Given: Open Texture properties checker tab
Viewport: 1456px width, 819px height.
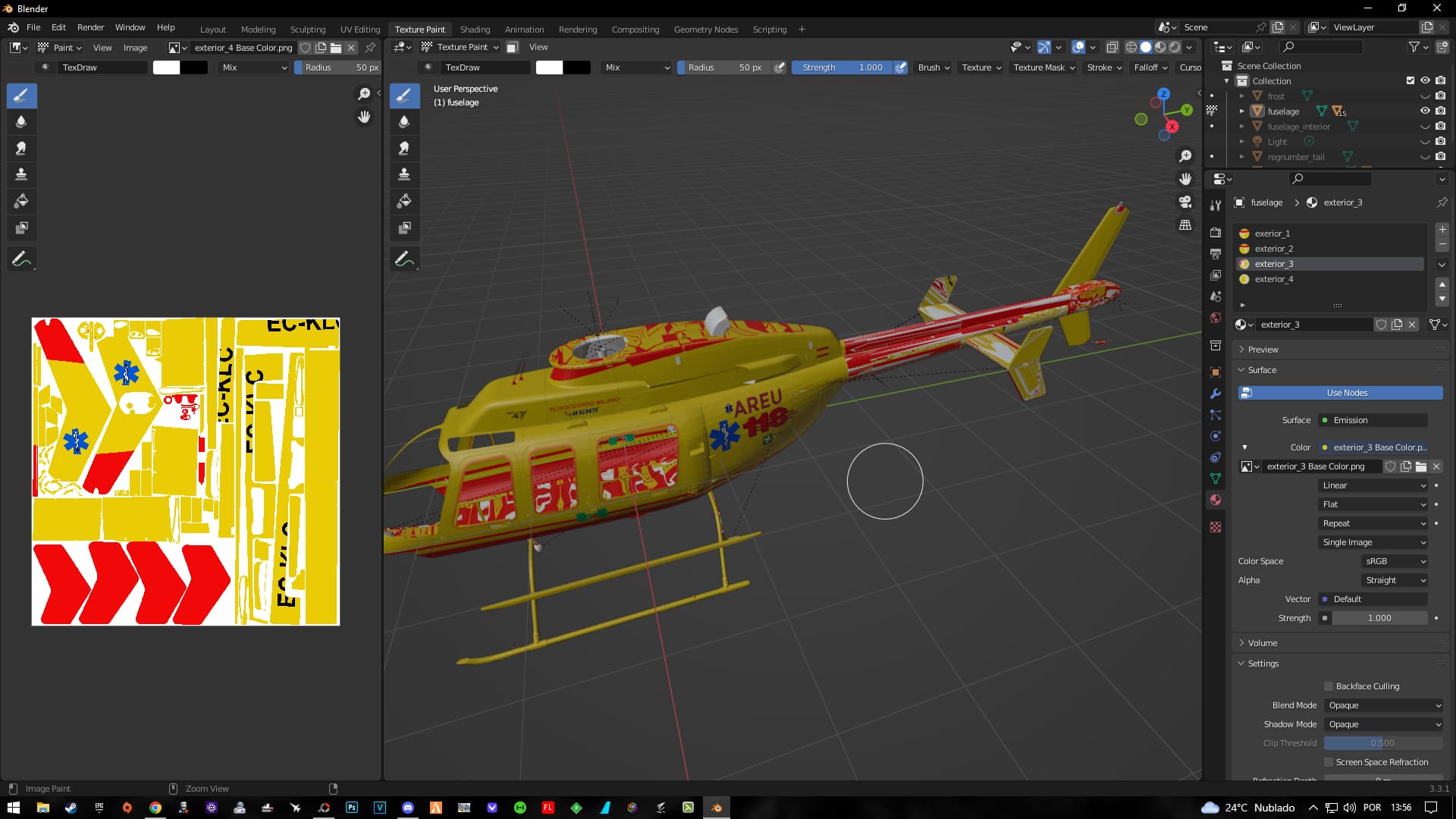Looking at the screenshot, I should pyautogui.click(x=1216, y=527).
